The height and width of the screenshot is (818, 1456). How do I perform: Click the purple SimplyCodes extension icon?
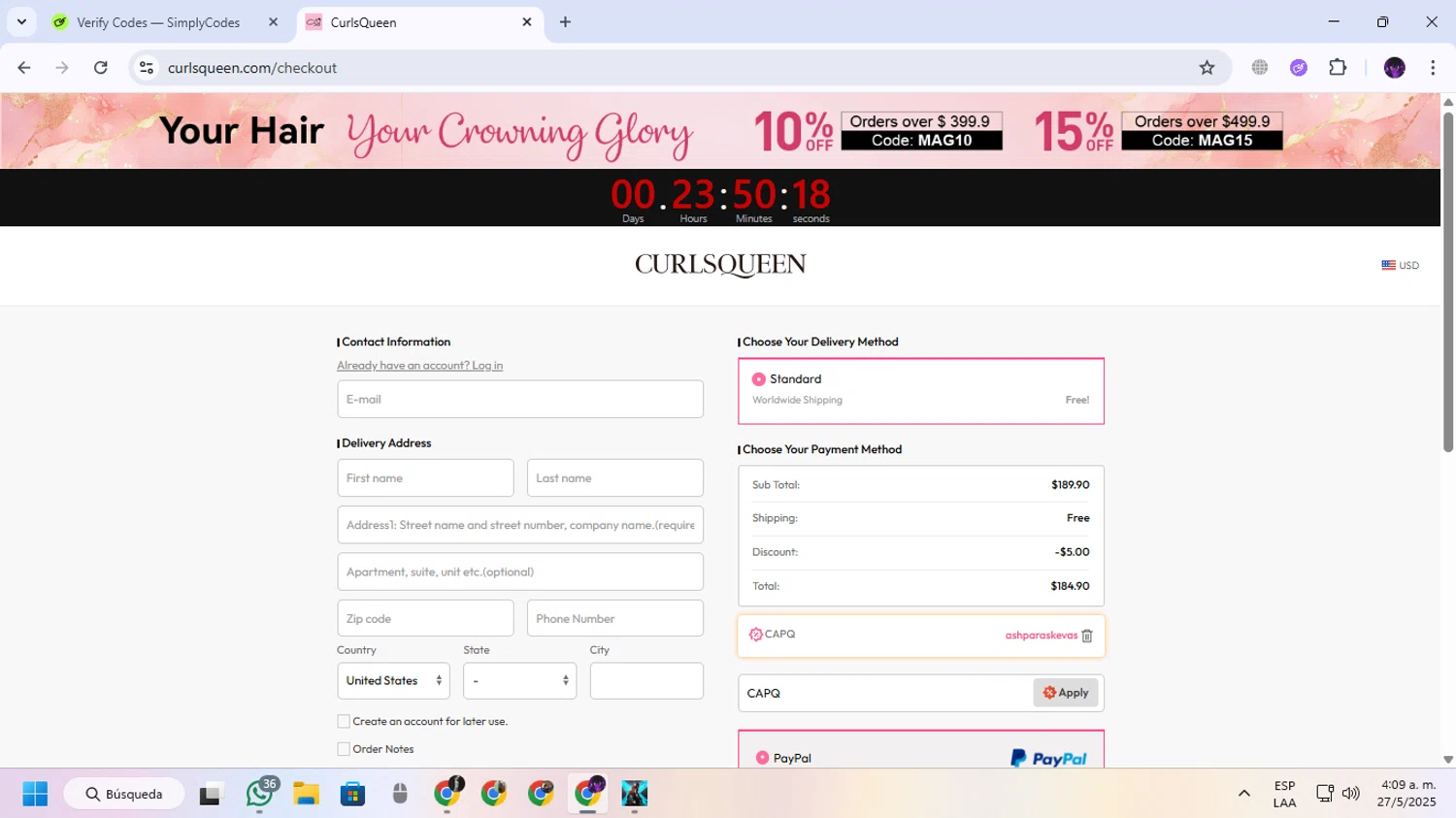(x=1299, y=68)
